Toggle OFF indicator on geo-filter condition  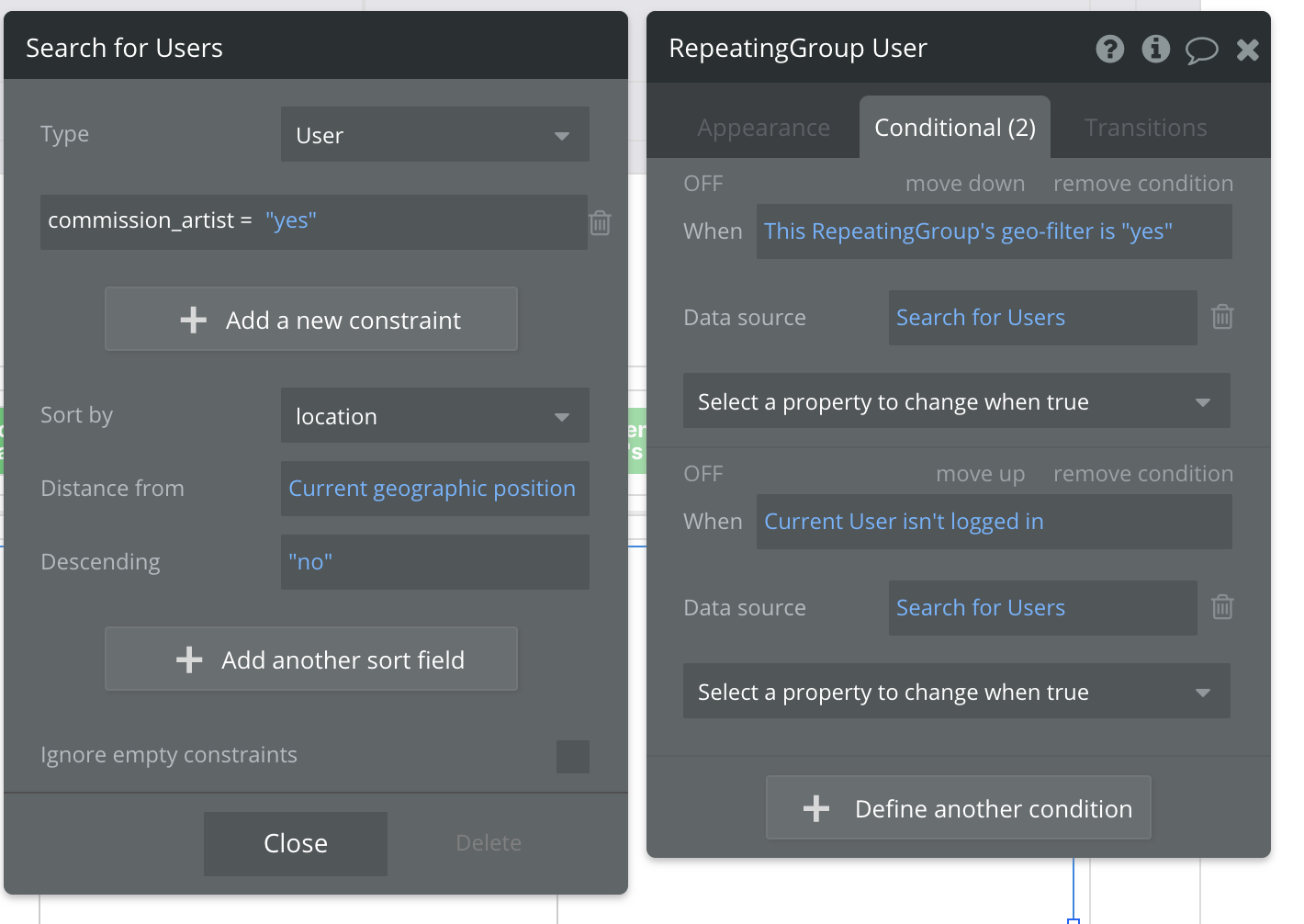tap(703, 184)
